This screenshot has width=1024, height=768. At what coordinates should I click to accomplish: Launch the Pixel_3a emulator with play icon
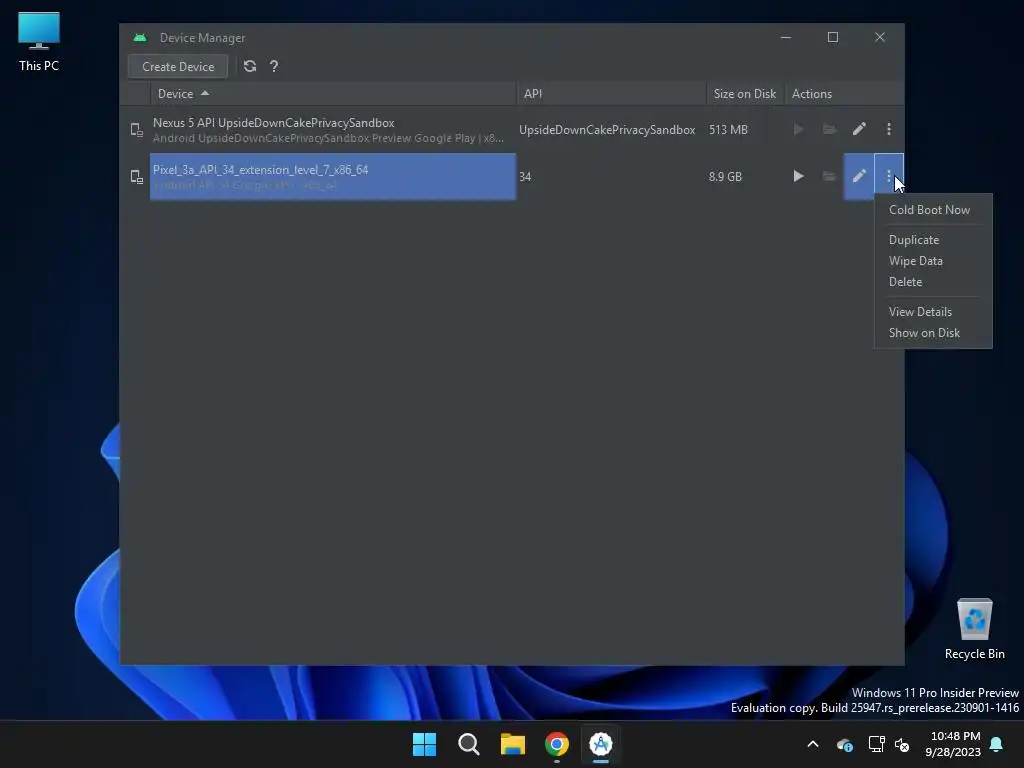click(x=798, y=176)
